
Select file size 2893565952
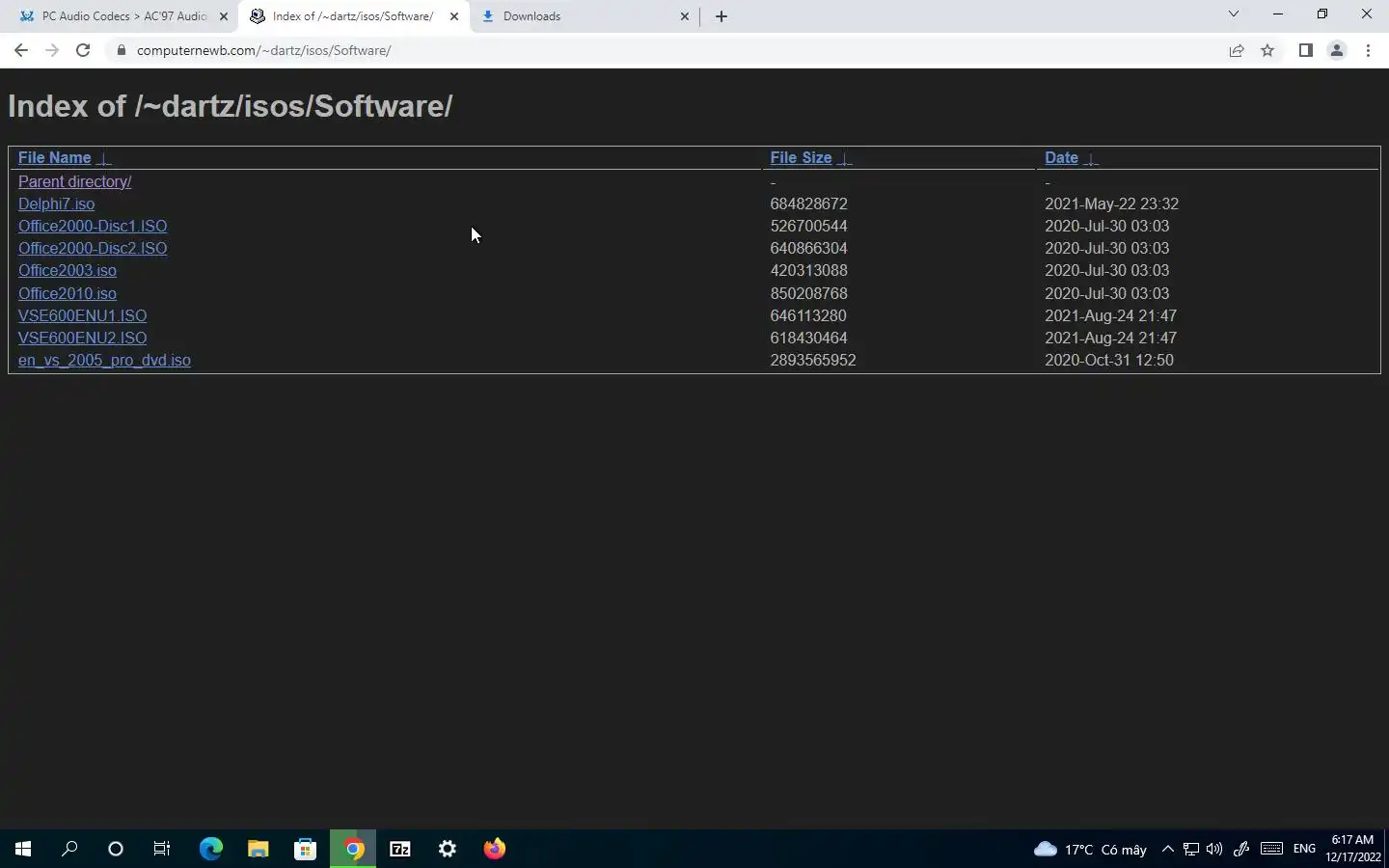coord(813,360)
